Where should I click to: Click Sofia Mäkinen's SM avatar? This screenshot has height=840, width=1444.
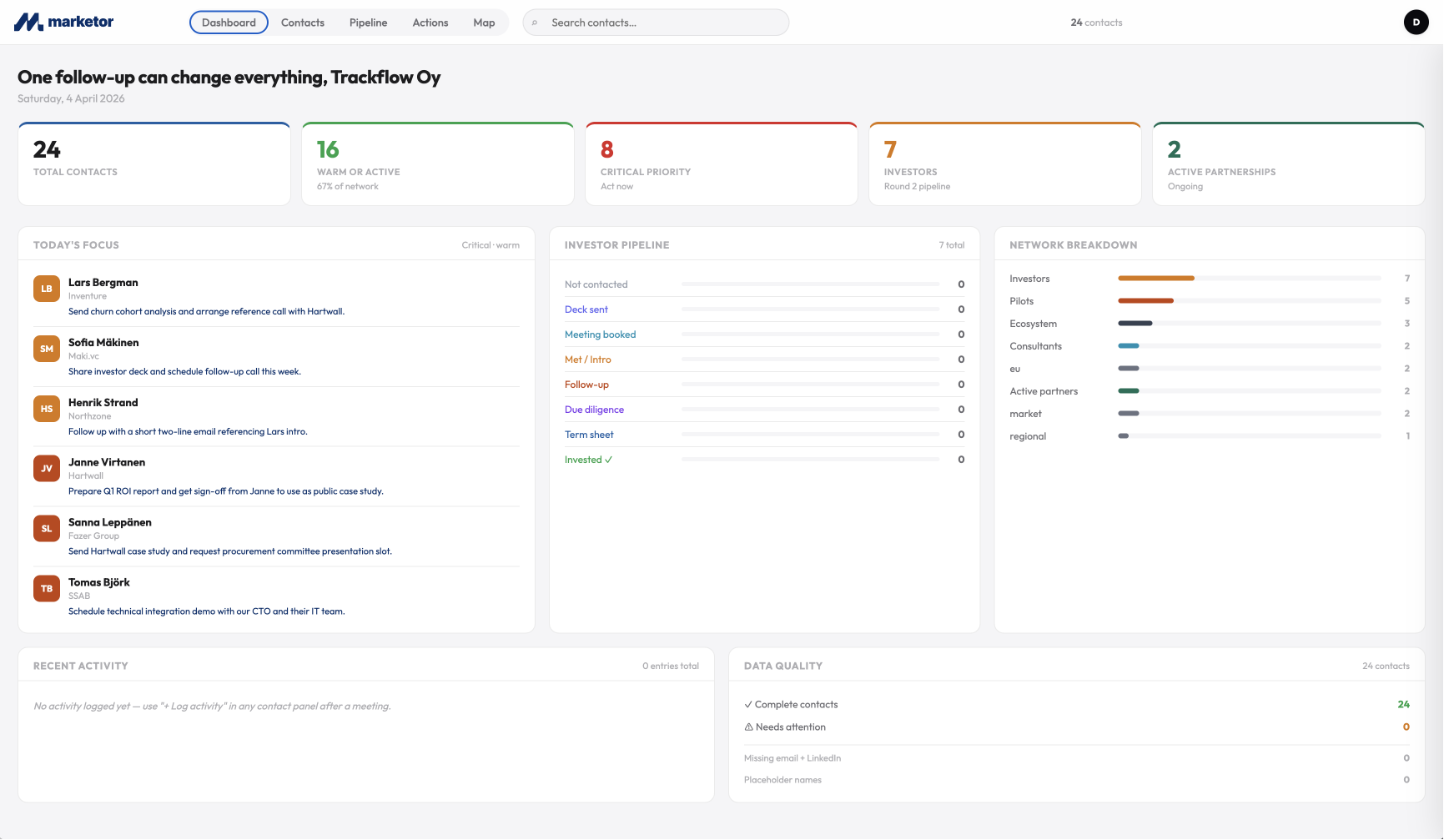47,349
